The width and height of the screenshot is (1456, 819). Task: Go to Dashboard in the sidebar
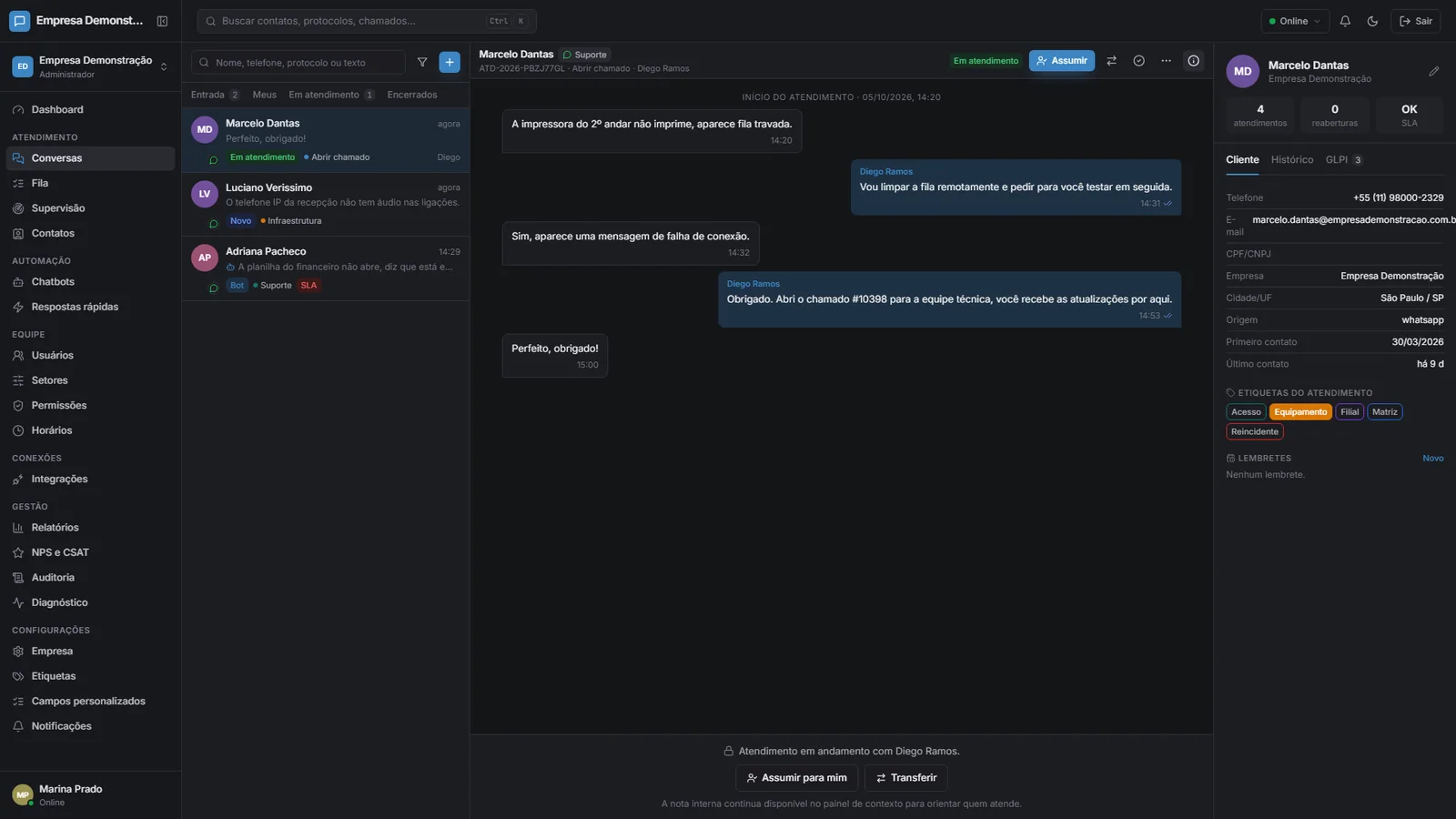pos(91,110)
